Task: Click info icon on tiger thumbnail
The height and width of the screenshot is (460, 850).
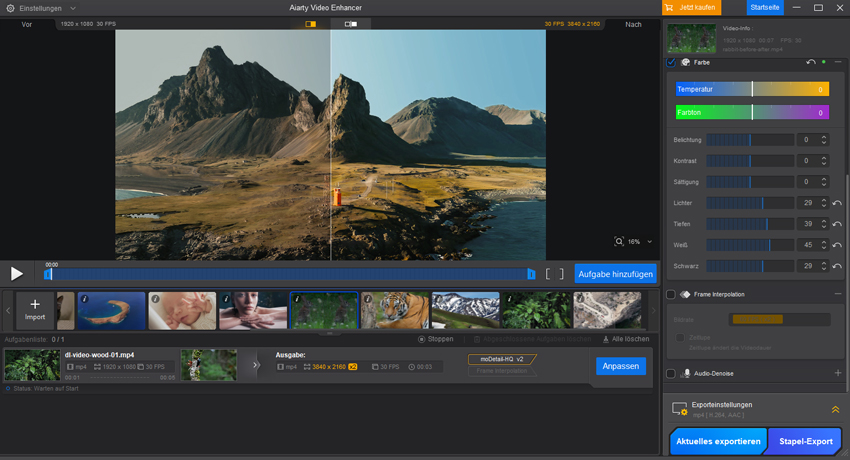Action: tap(368, 299)
